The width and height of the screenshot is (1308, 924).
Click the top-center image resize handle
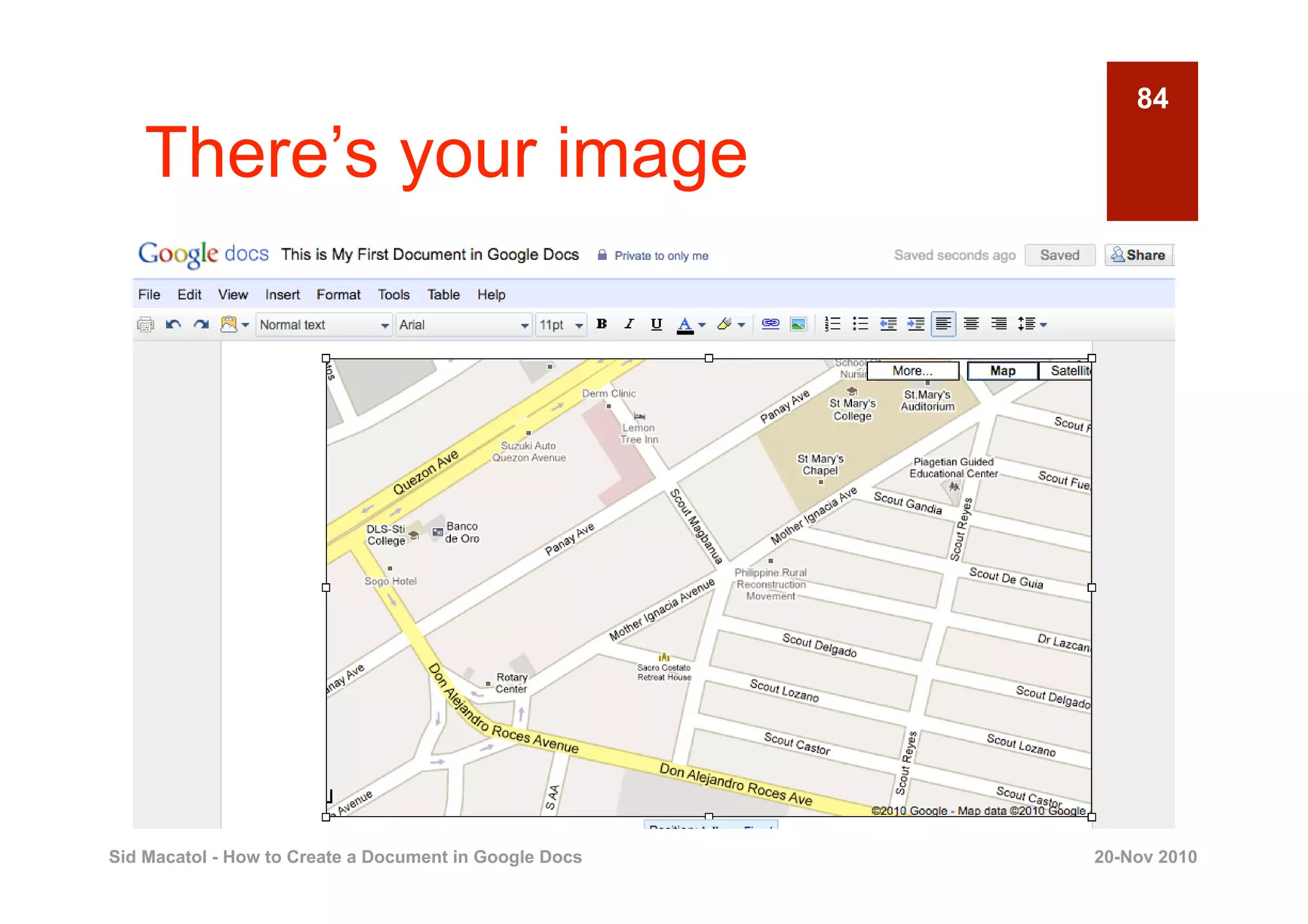coord(709,358)
